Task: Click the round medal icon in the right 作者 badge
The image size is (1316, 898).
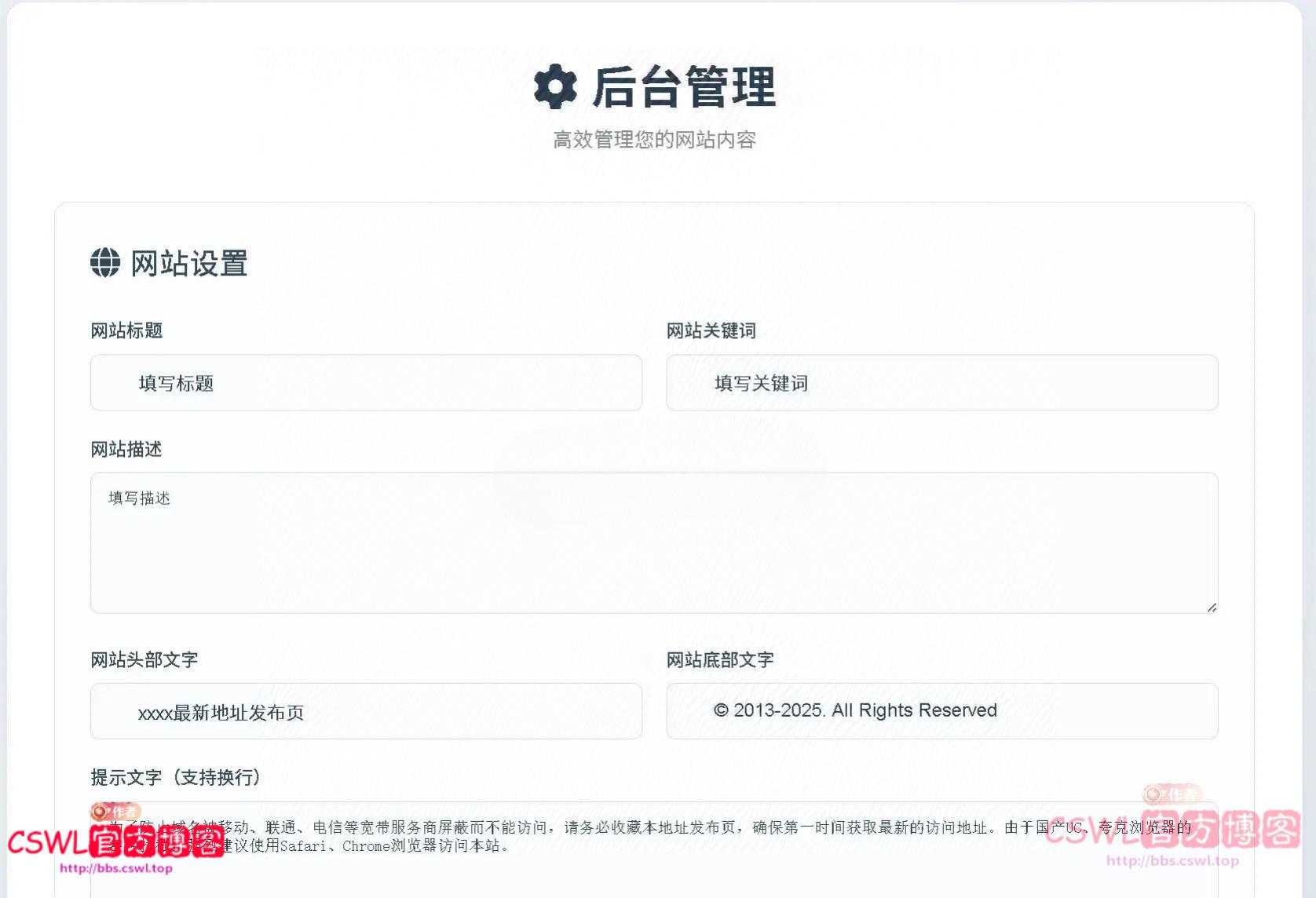Action: (1154, 794)
